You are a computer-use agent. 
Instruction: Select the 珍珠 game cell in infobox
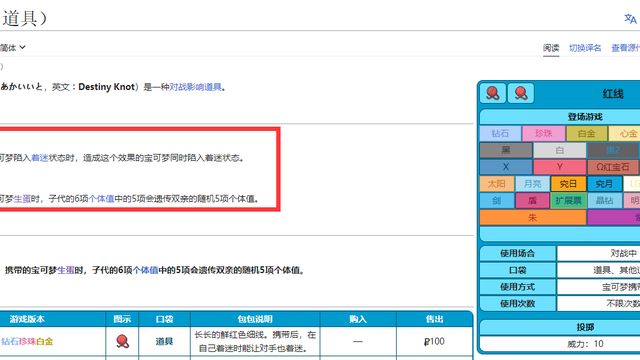(543, 133)
